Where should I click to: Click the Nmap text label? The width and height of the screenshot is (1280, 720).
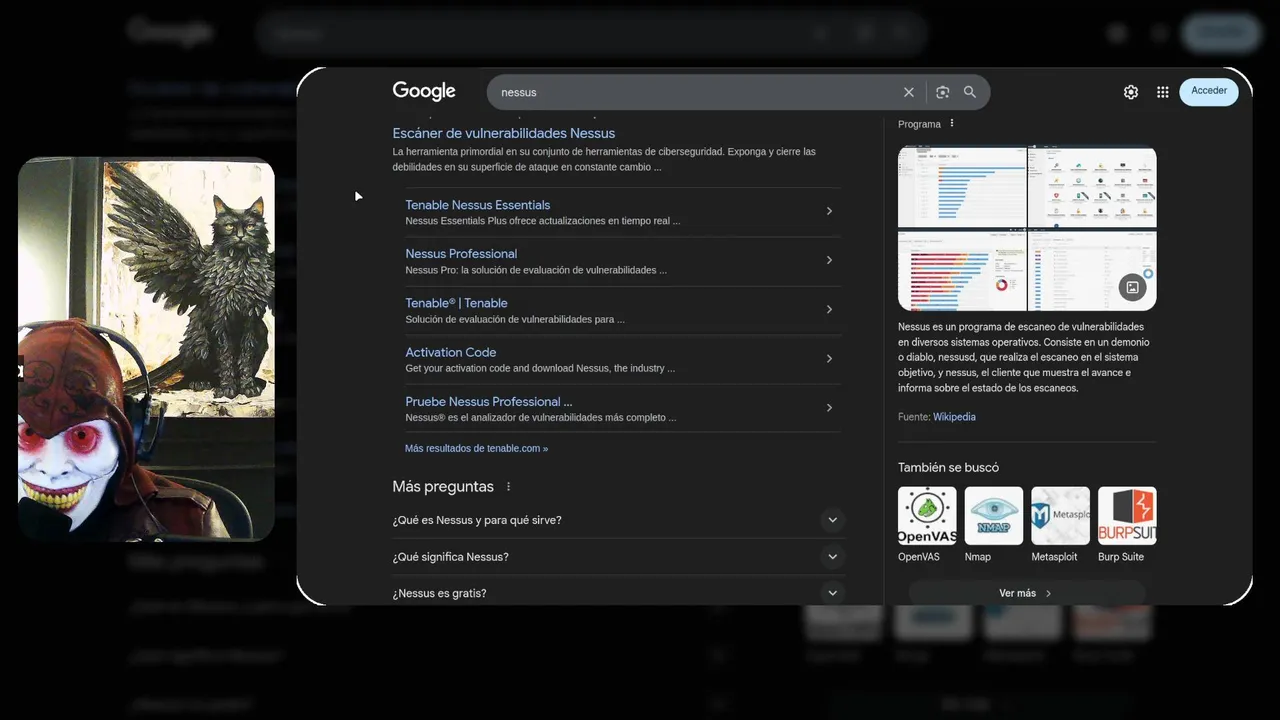tap(978, 557)
